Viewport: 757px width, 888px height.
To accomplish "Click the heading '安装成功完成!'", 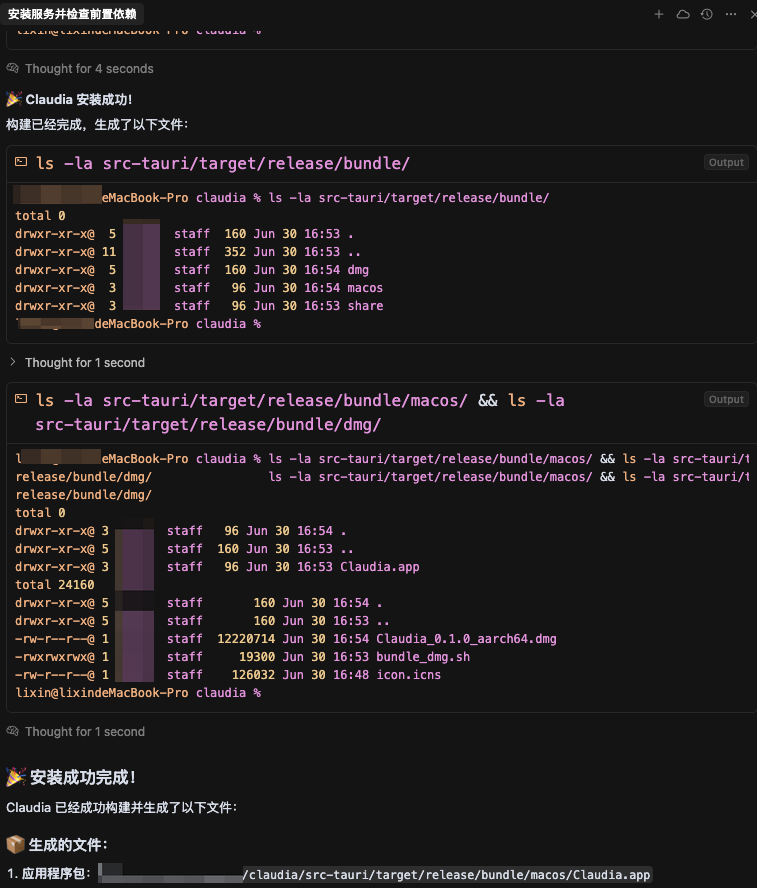I will (x=83, y=777).
